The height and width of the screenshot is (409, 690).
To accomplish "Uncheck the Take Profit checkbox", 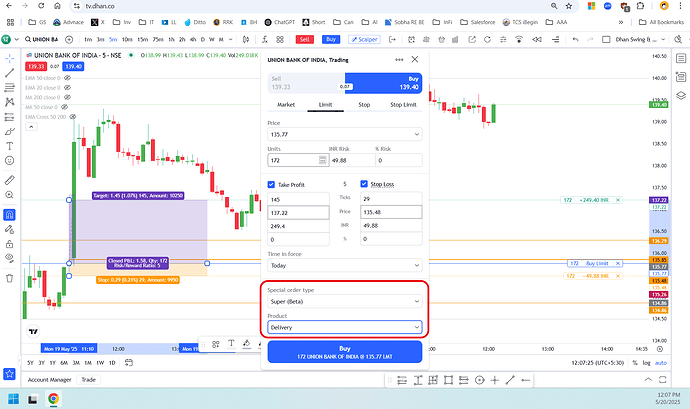I will click(271, 184).
